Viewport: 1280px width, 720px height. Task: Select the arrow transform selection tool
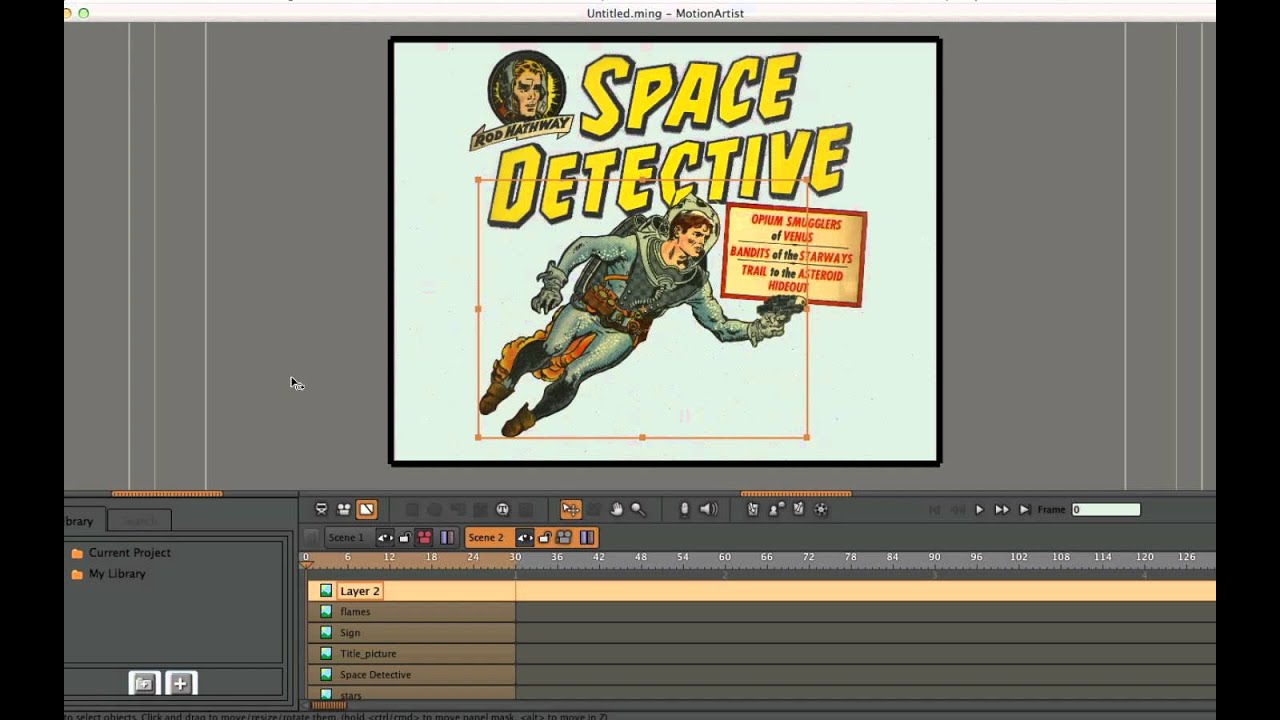570,510
